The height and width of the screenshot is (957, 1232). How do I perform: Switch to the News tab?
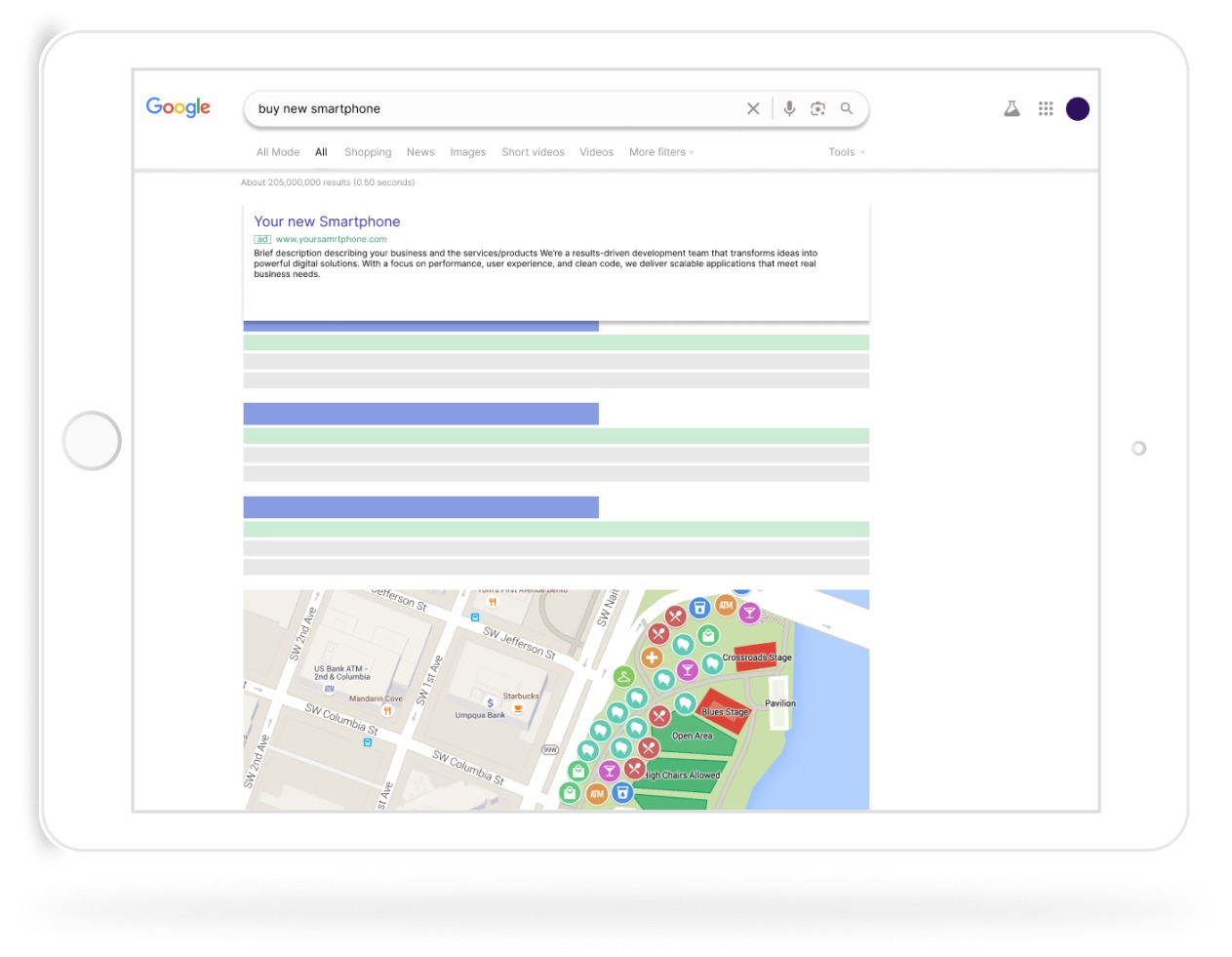(x=420, y=152)
